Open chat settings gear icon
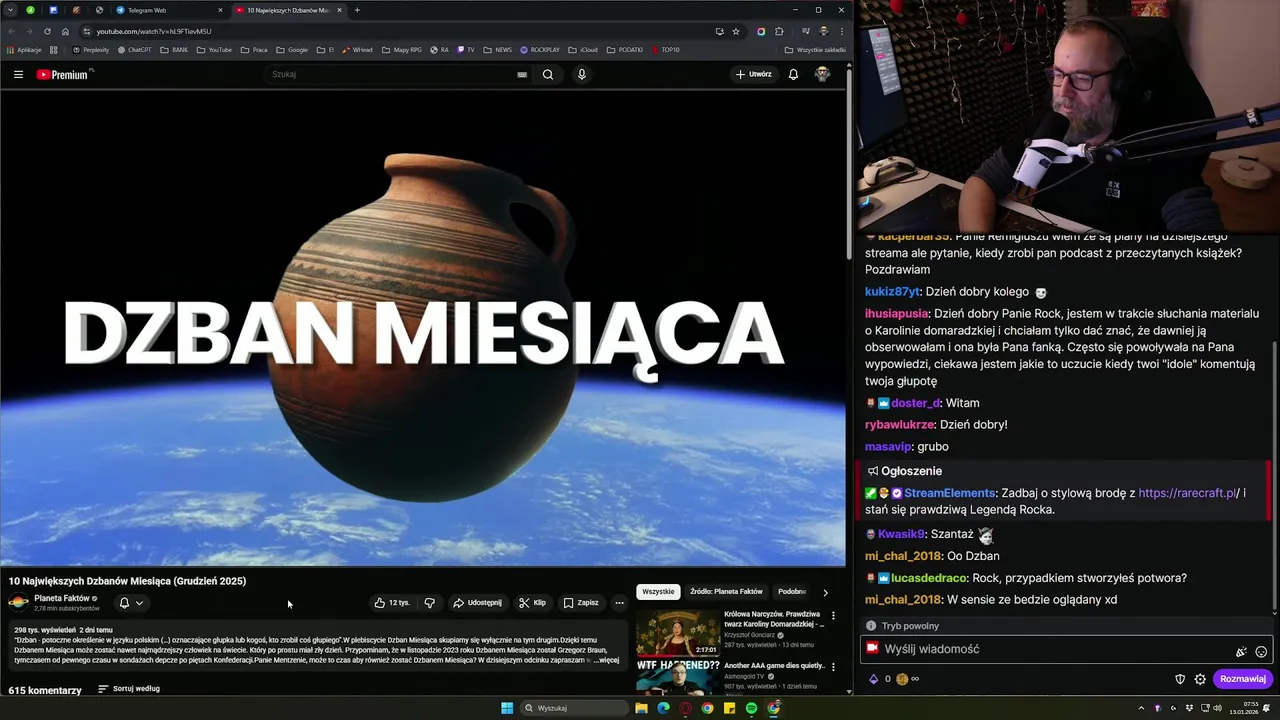 (x=1200, y=679)
